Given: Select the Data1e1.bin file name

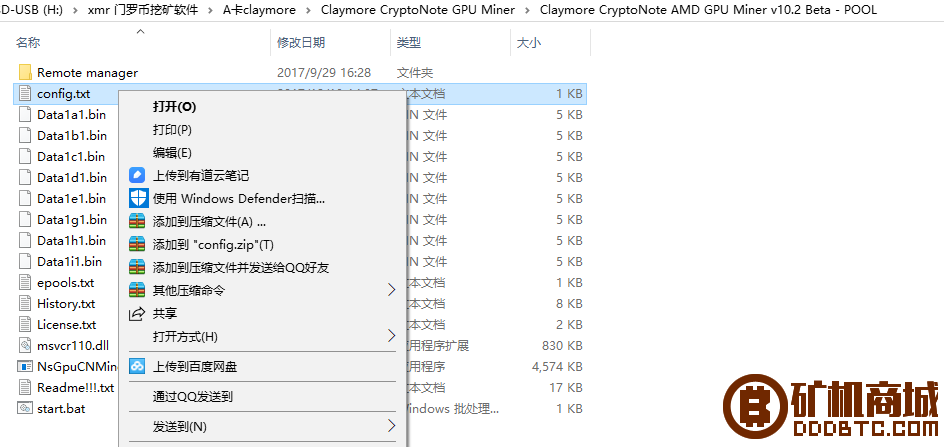Looking at the screenshot, I should click(x=72, y=199).
